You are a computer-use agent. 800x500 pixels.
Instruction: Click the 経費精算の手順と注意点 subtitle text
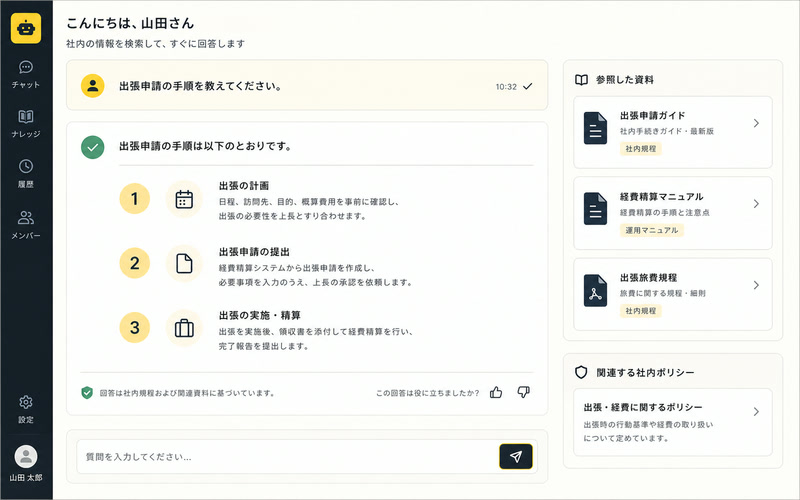click(665, 212)
